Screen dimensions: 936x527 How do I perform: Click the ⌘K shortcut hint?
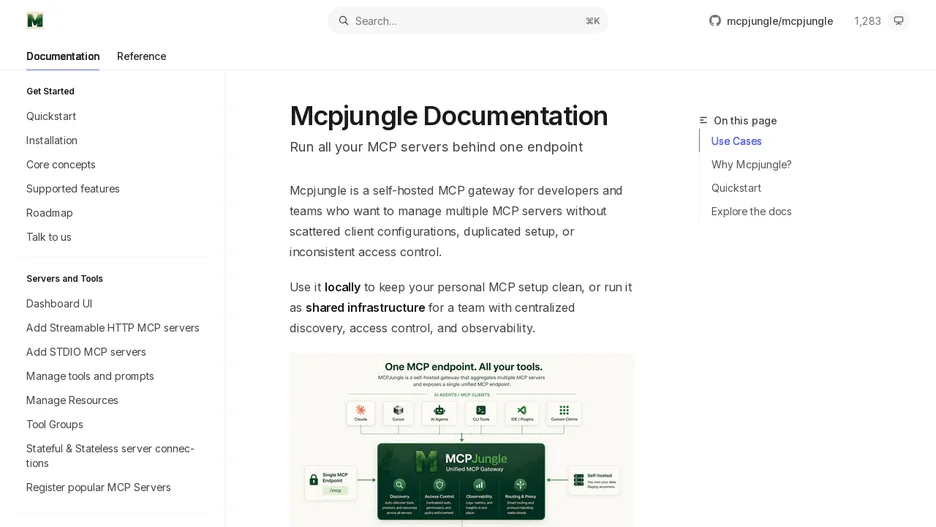592,21
